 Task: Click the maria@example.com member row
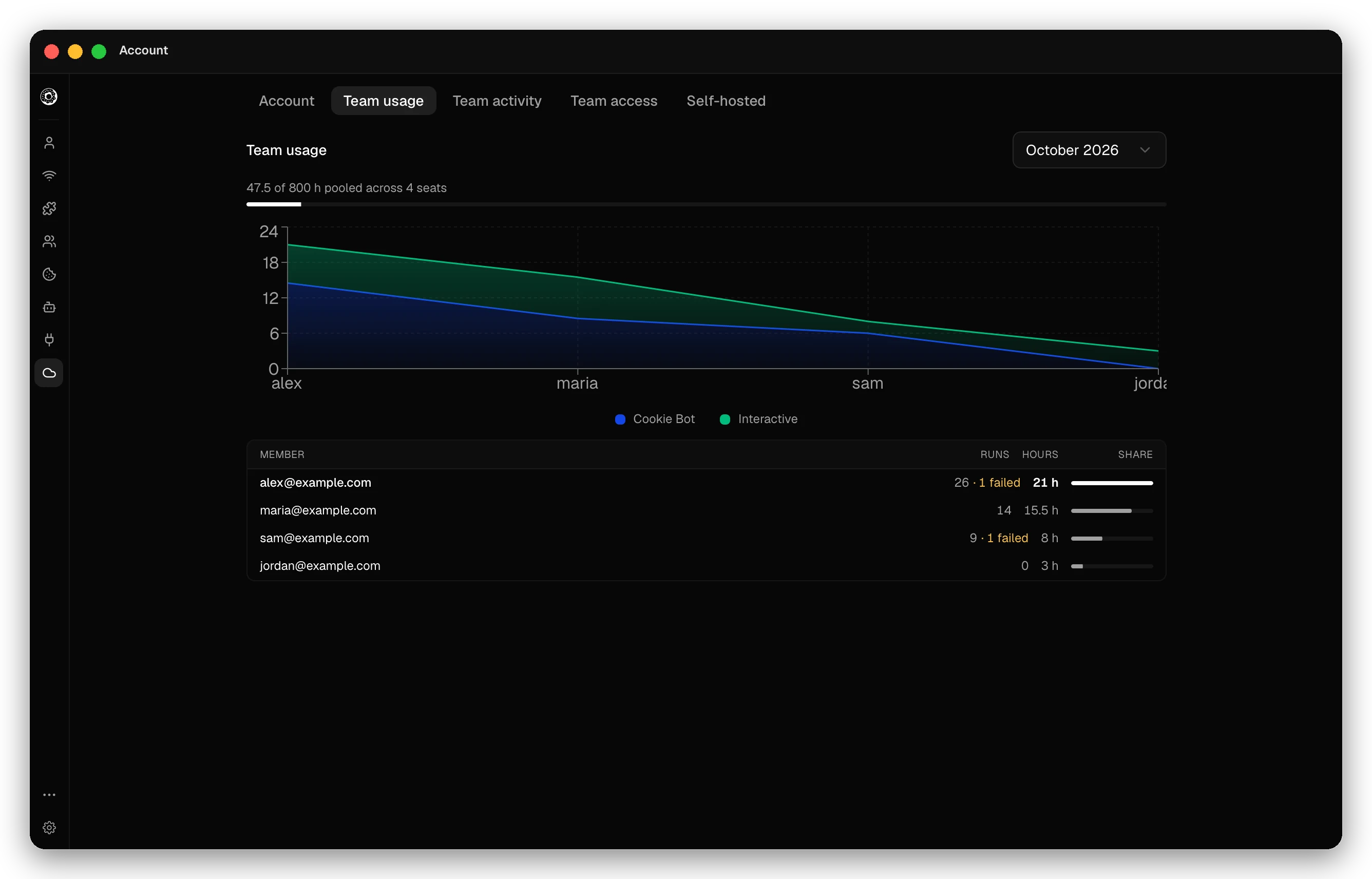(706, 510)
